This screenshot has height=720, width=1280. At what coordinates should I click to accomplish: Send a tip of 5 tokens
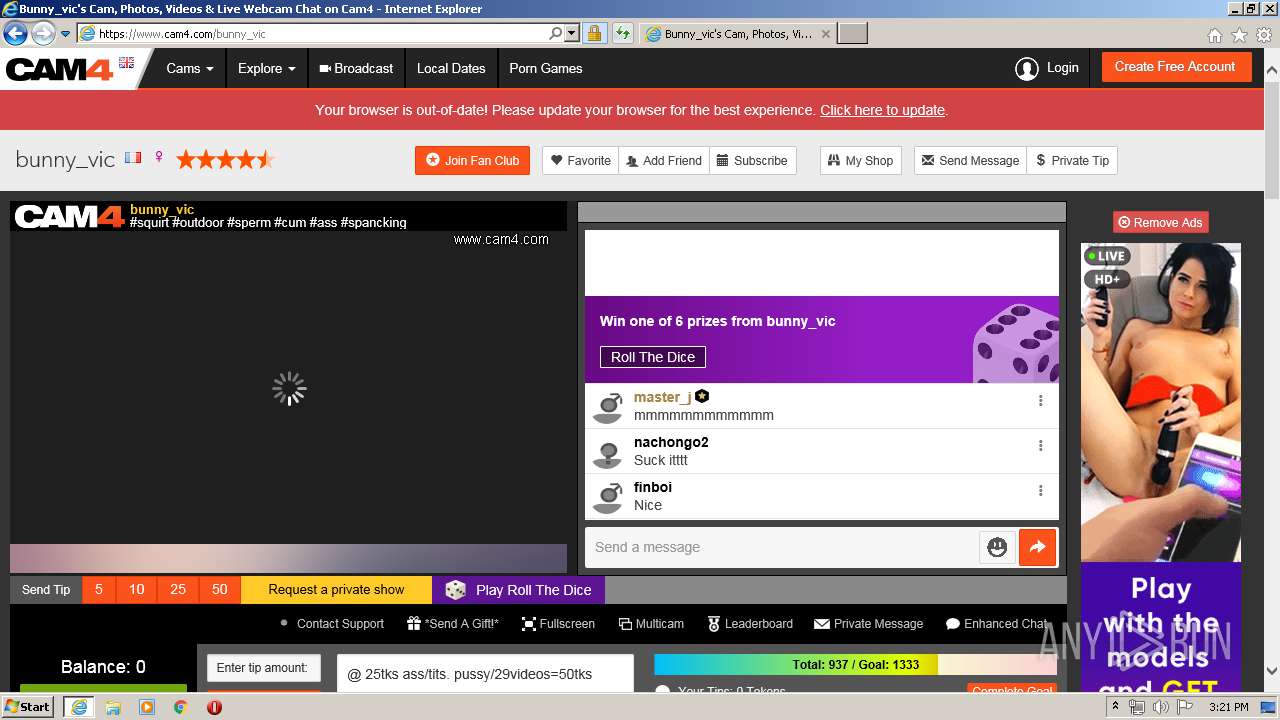tap(99, 590)
